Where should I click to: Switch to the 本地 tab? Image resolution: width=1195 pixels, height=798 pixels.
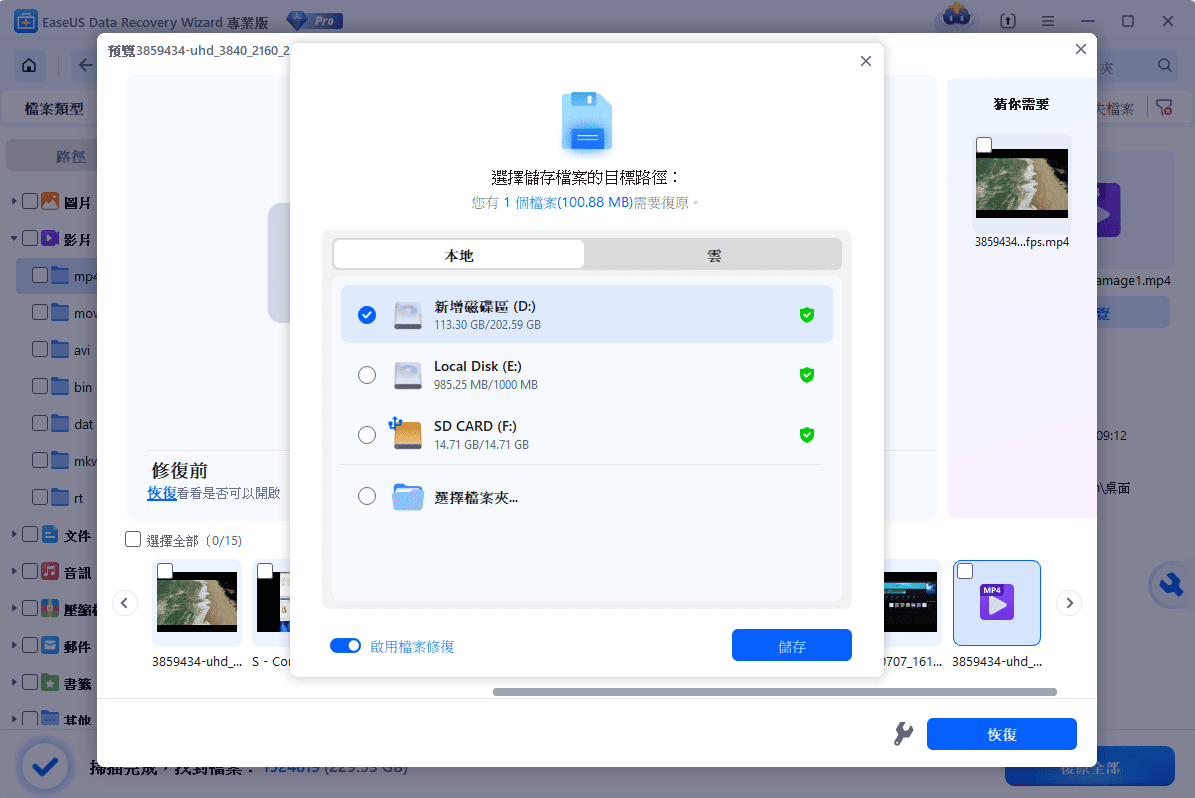click(459, 255)
